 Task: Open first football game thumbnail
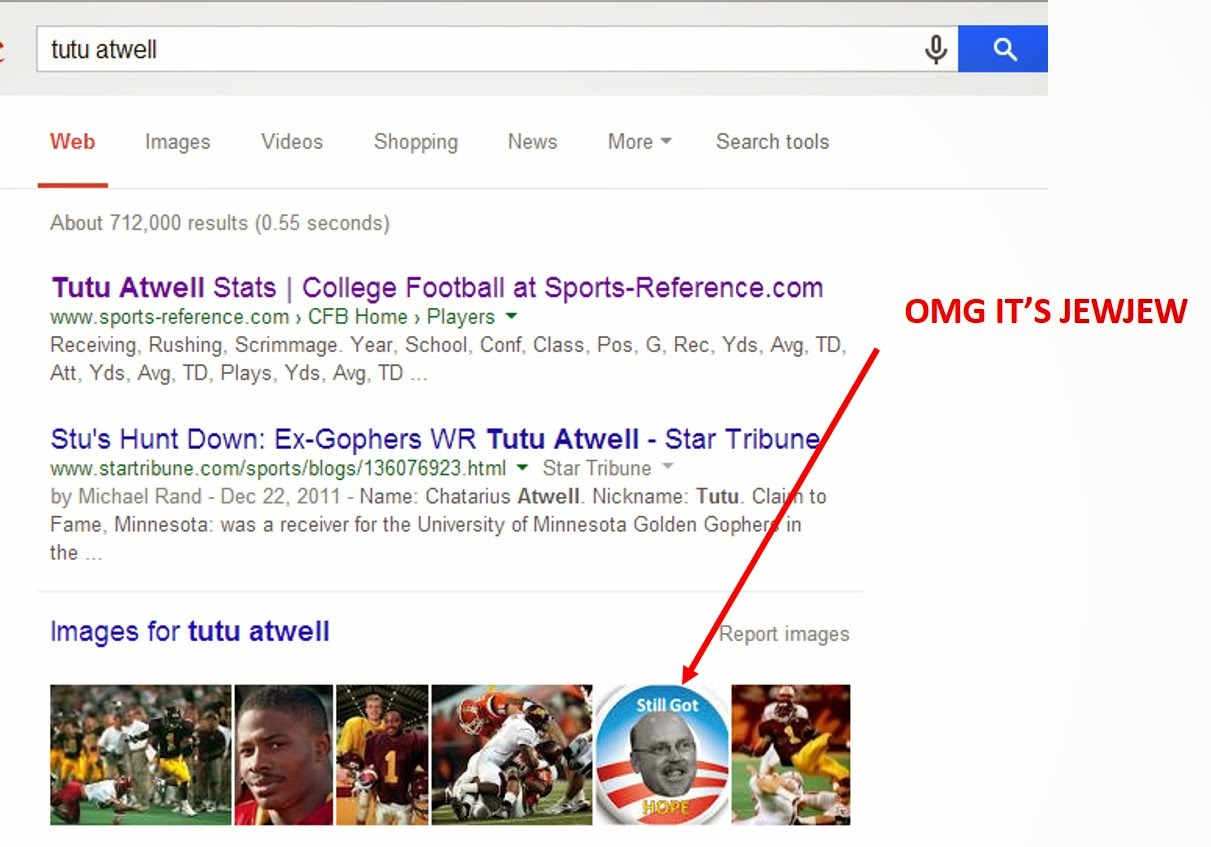tap(140, 754)
